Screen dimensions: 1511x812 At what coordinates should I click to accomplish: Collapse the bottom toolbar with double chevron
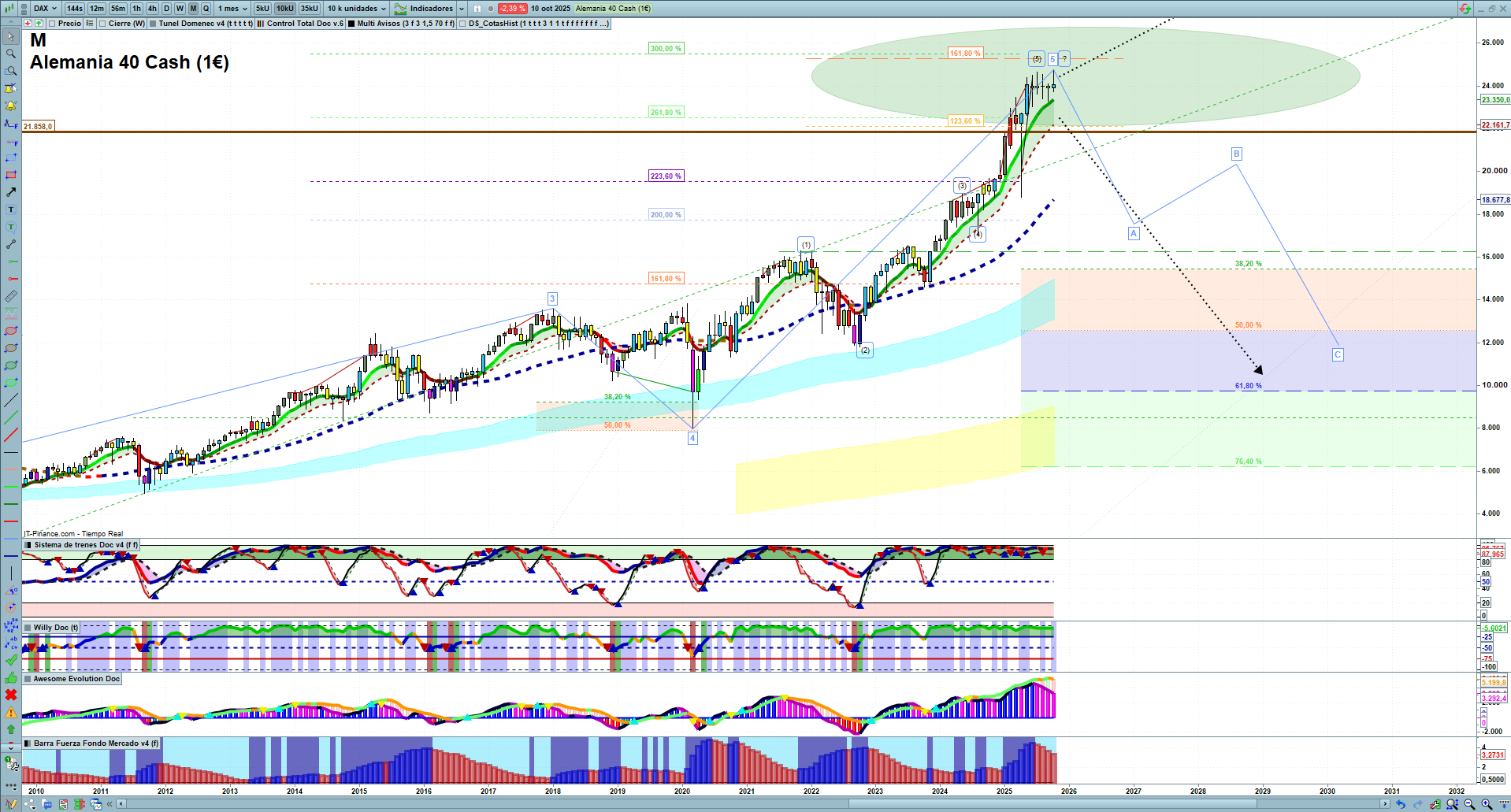109,804
